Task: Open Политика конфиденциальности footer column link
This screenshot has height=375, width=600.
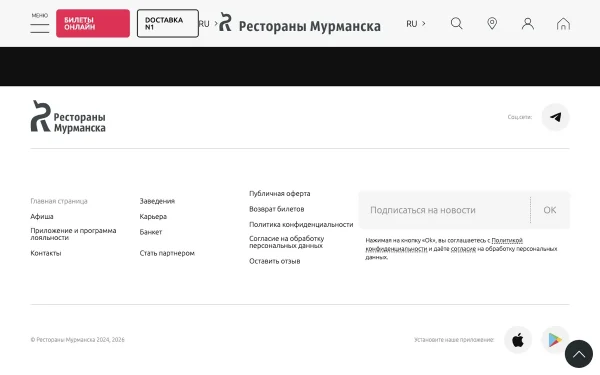Action: 301,224
